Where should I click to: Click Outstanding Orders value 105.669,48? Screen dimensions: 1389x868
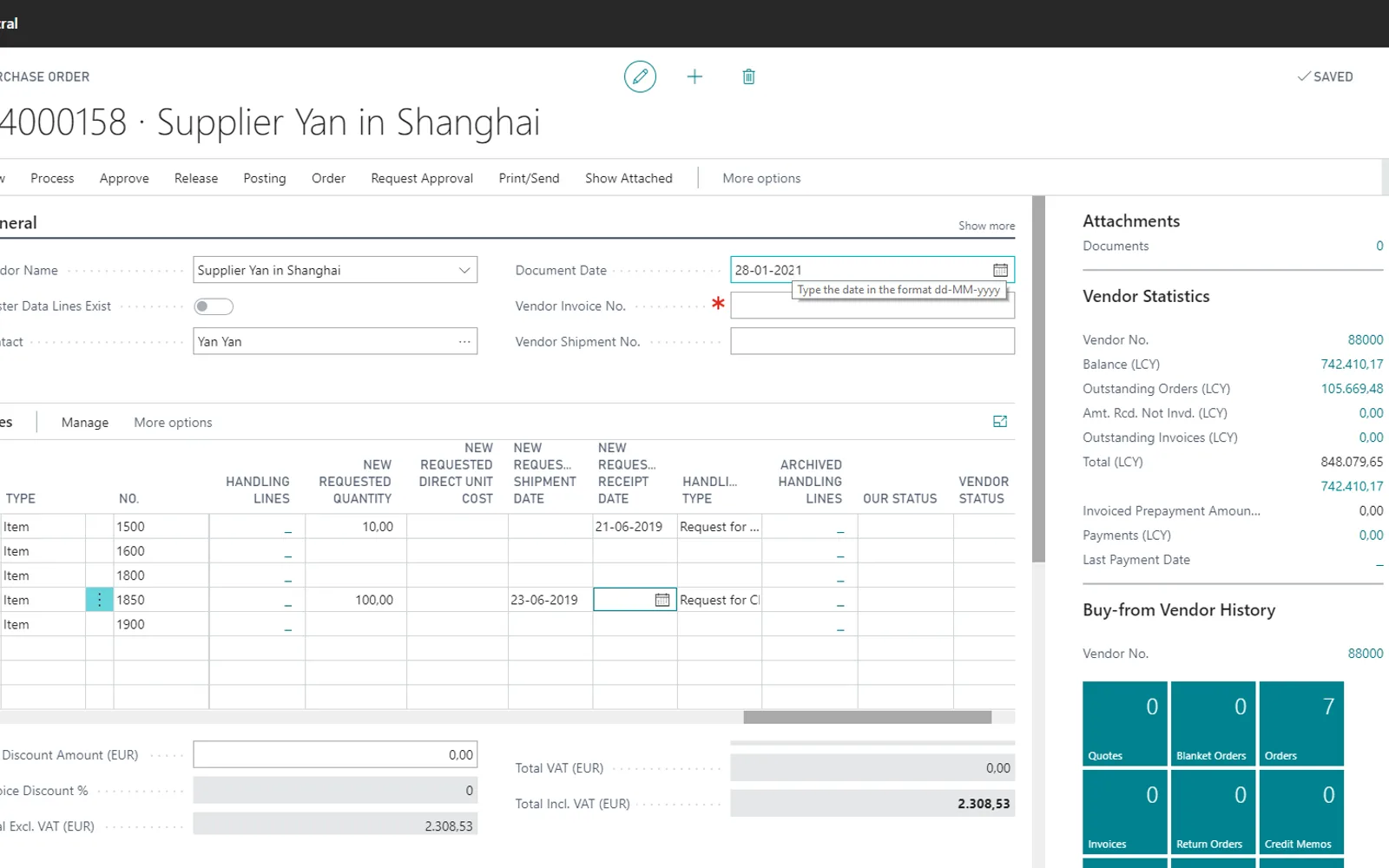pyautogui.click(x=1352, y=389)
